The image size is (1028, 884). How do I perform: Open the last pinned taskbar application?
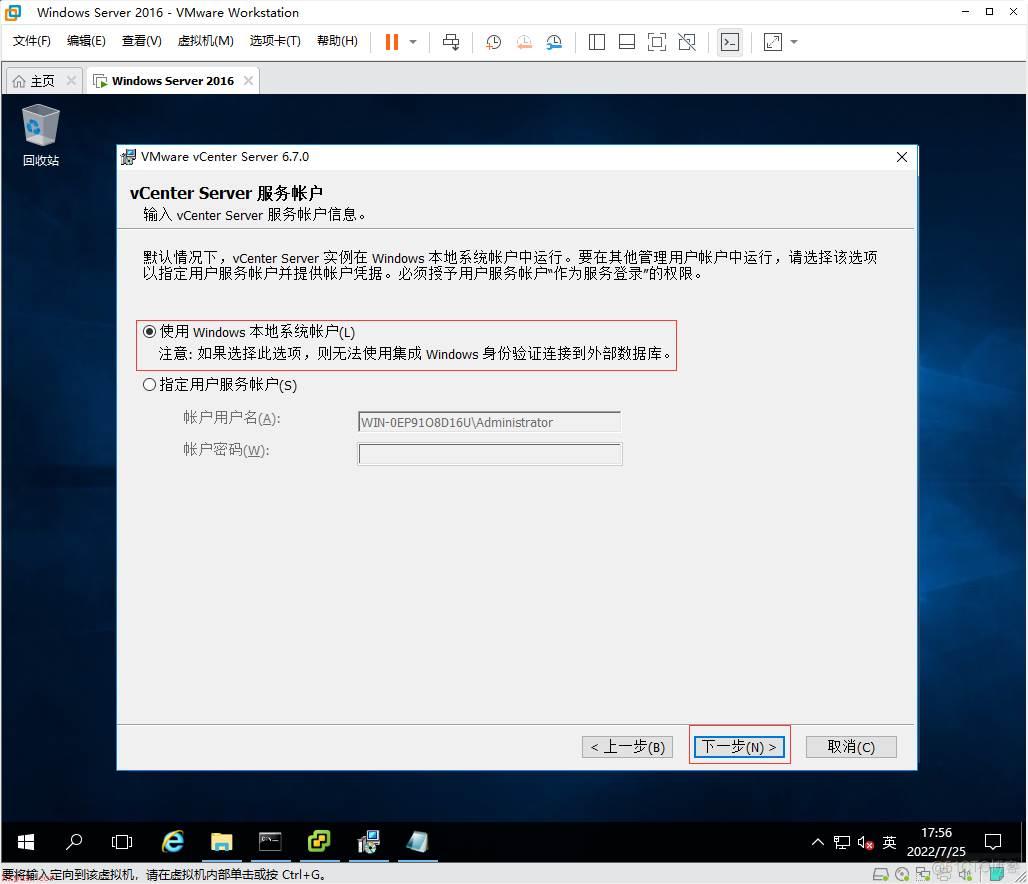pyautogui.click(x=417, y=841)
